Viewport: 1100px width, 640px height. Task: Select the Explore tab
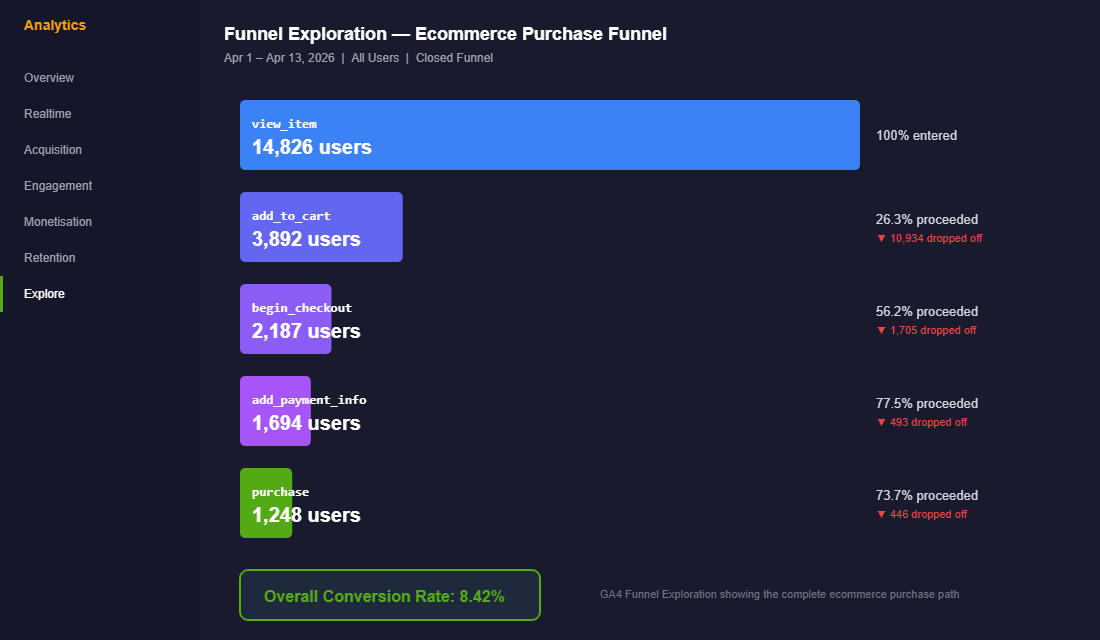pyautogui.click(x=44, y=293)
